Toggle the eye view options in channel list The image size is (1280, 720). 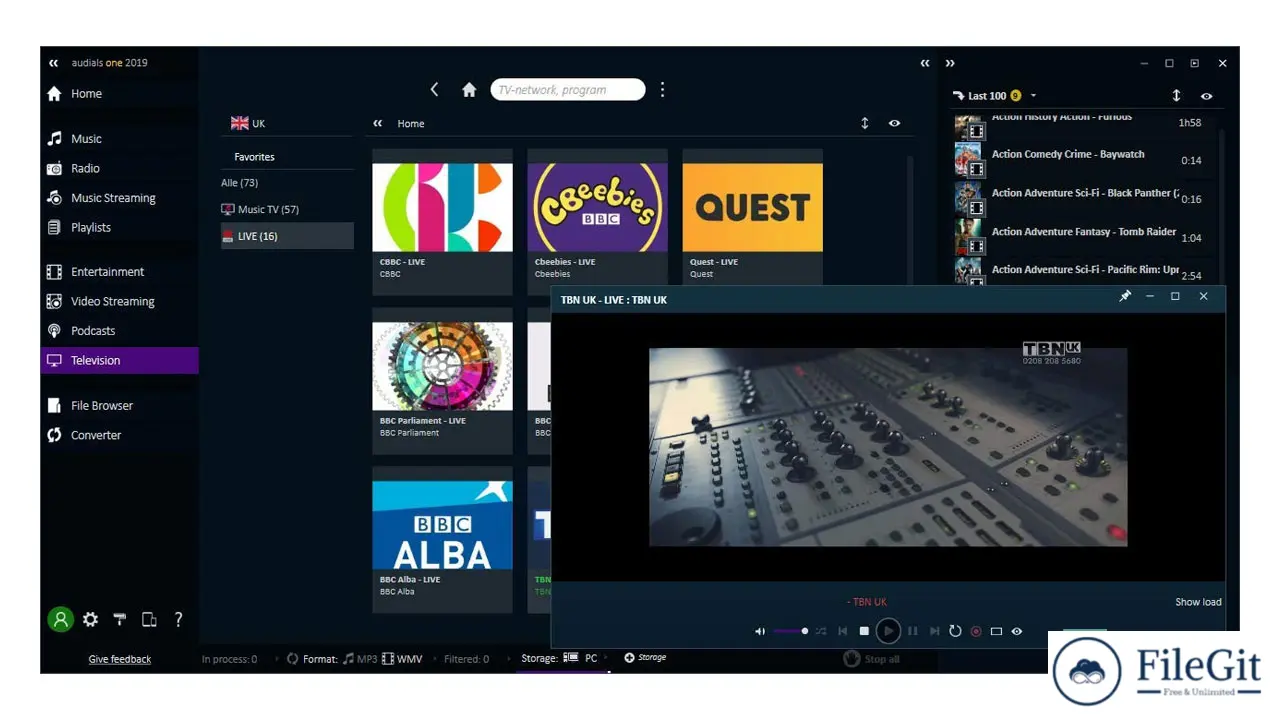click(x=894, y=123)
